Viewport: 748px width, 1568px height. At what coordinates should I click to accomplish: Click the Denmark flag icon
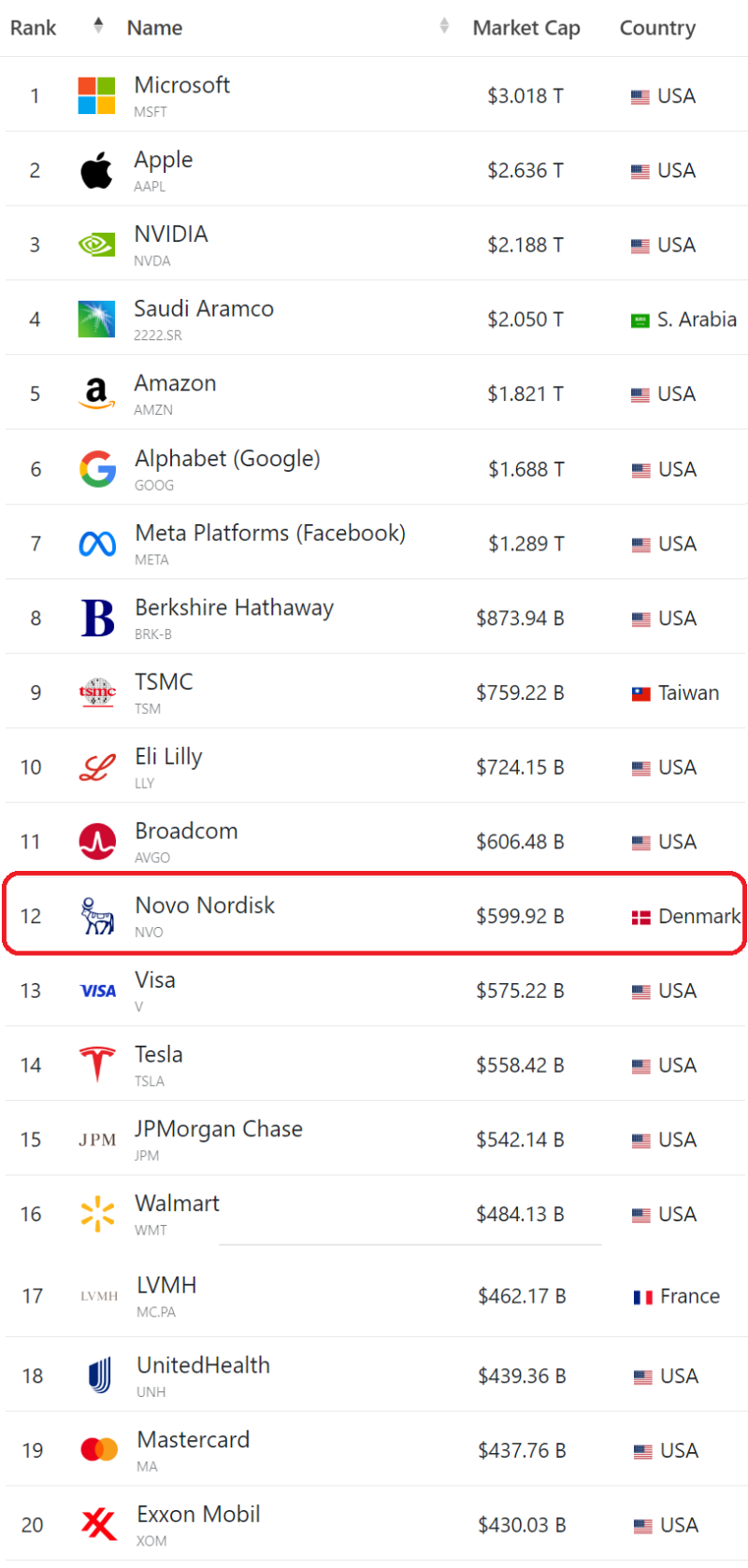pyautogui.click(x=640, y=918)
